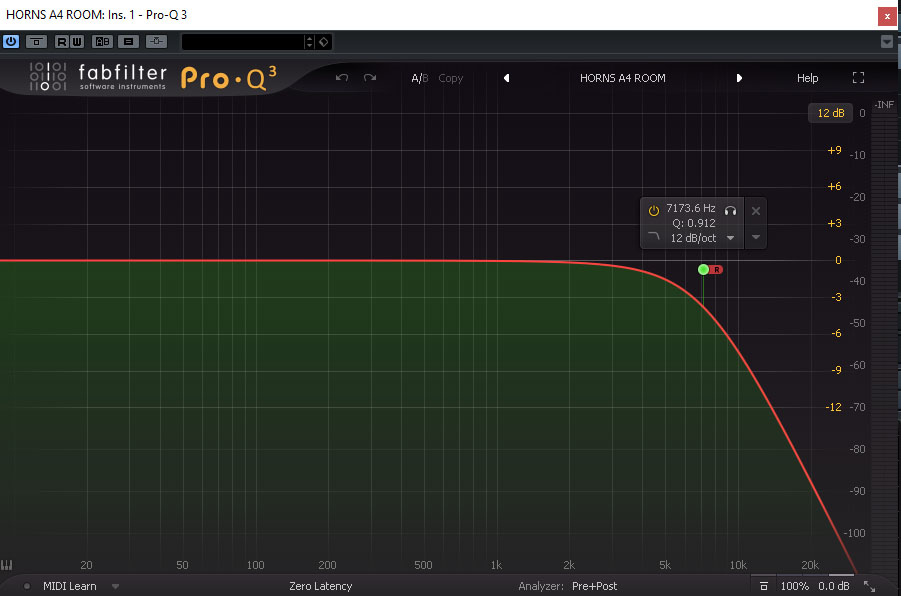
Task: Change the Zero Latency processing mode
Action: 321,586
